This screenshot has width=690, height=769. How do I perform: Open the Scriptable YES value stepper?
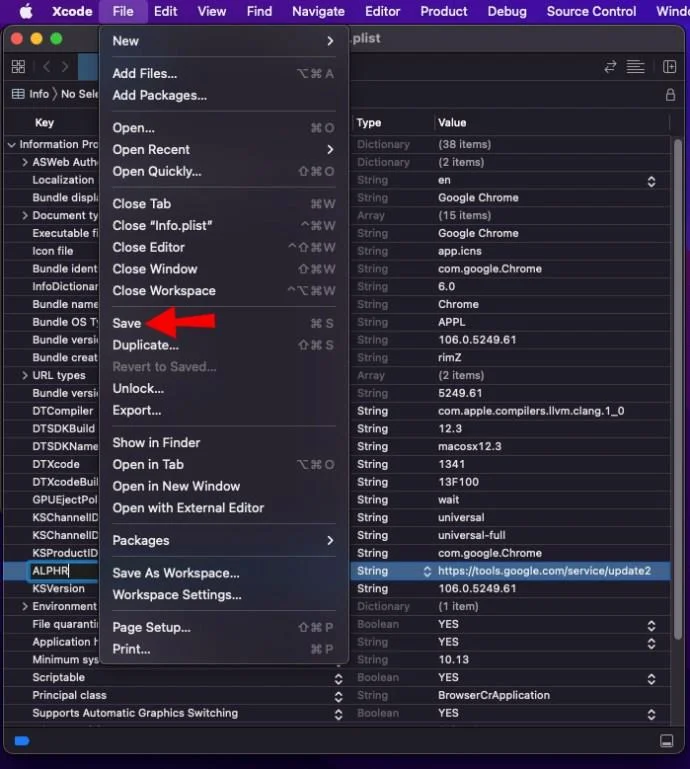[651, 679]
